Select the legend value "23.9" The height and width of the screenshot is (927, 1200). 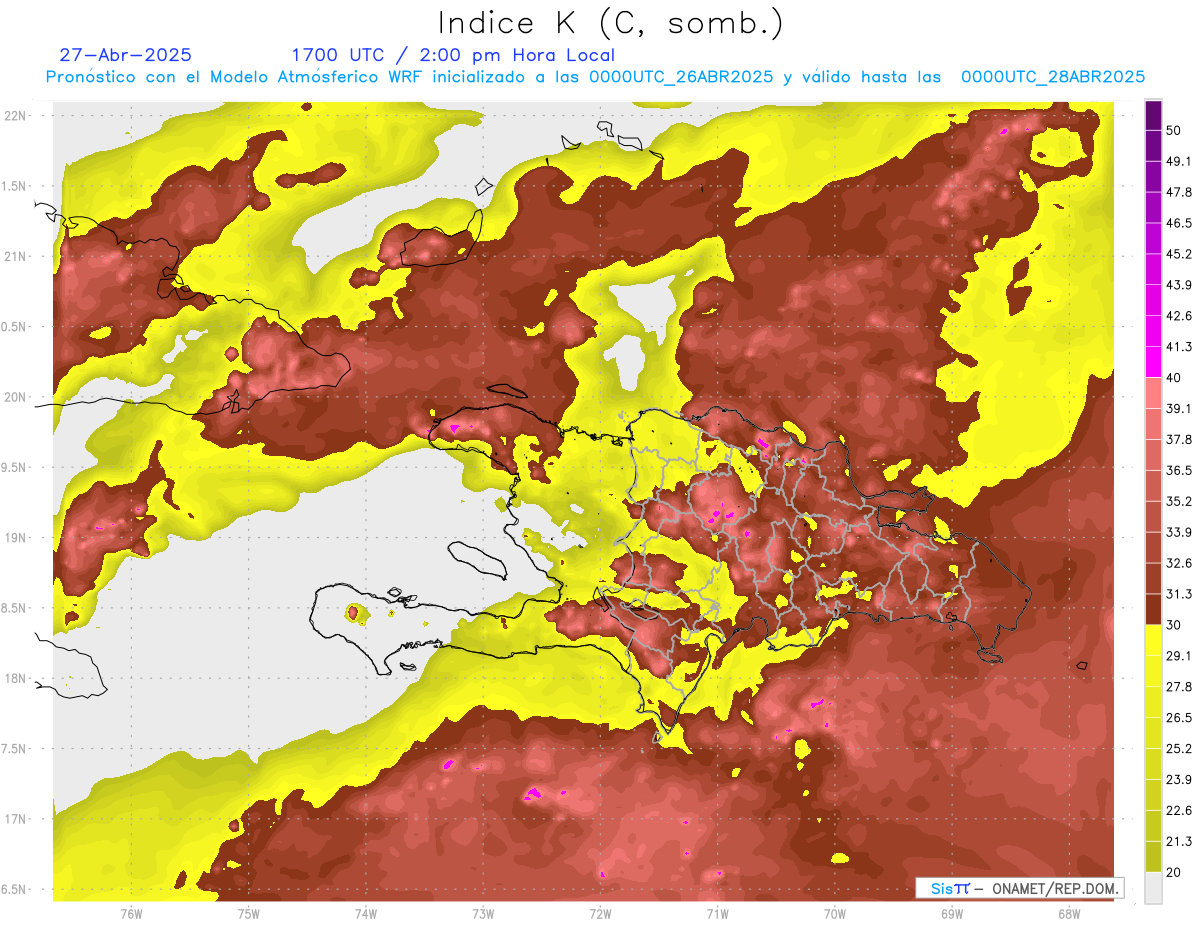[x=1179, y=779]
